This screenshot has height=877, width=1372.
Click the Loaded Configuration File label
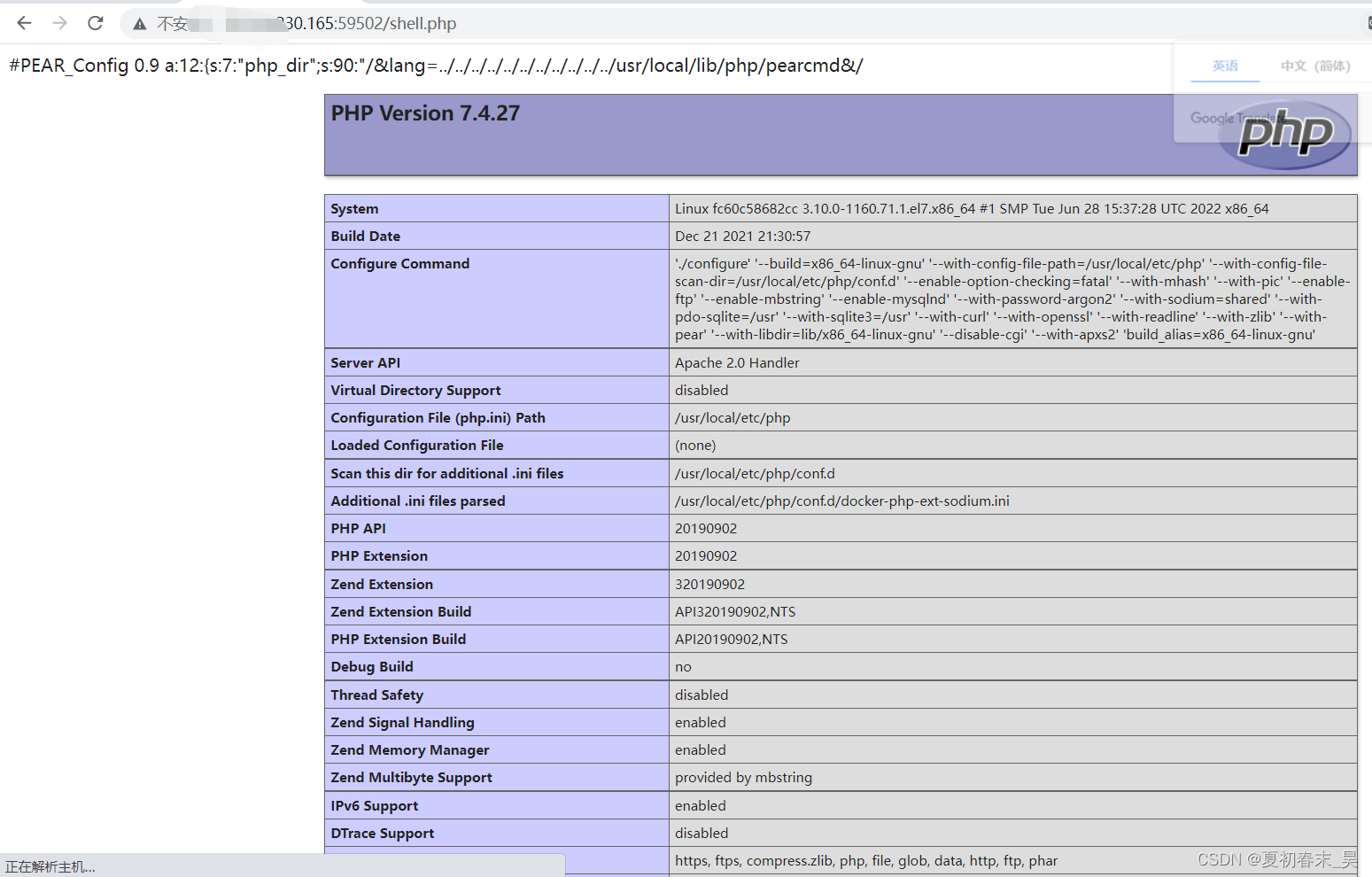tap(417, 446)
